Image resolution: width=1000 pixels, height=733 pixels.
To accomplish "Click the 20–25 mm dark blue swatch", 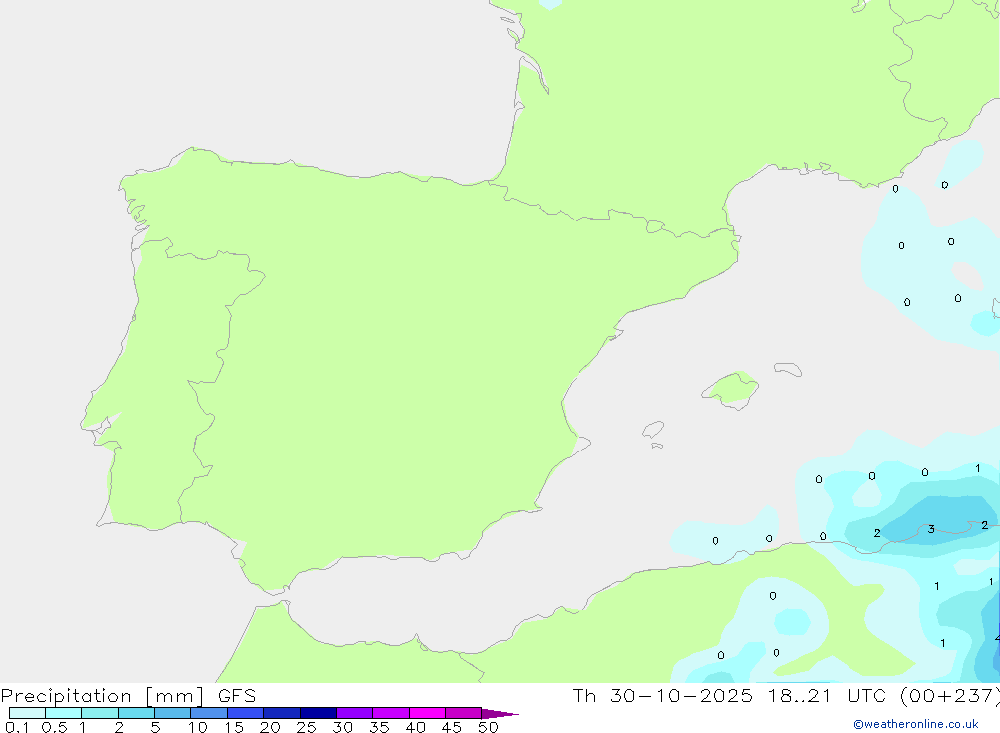I will tap(282, 713).
